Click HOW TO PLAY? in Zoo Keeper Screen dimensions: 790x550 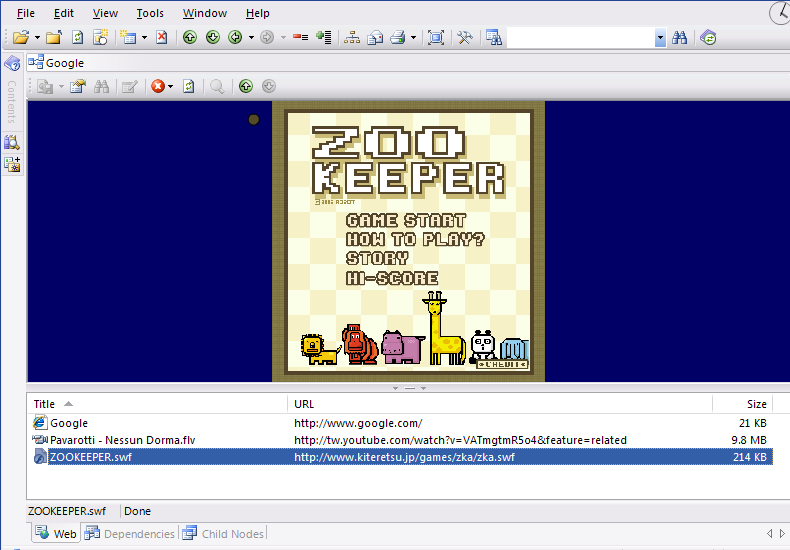(x=415, y=239)
